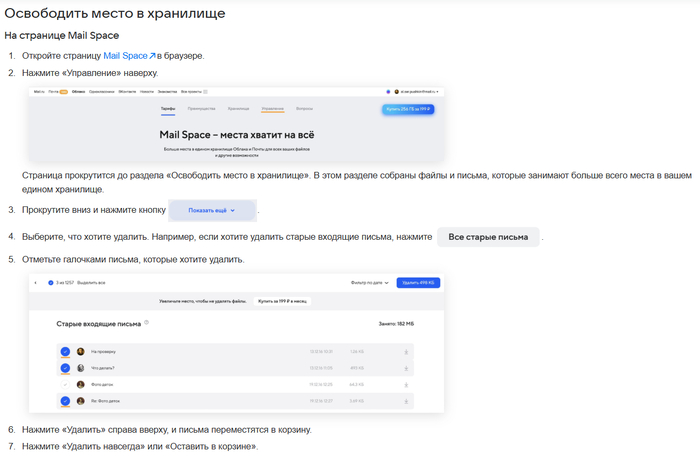This screenshot has width=700, height=458.
Task: Click sender avatar of «На проверку» email
Action: pyautogui.click(x=81, y=352)
